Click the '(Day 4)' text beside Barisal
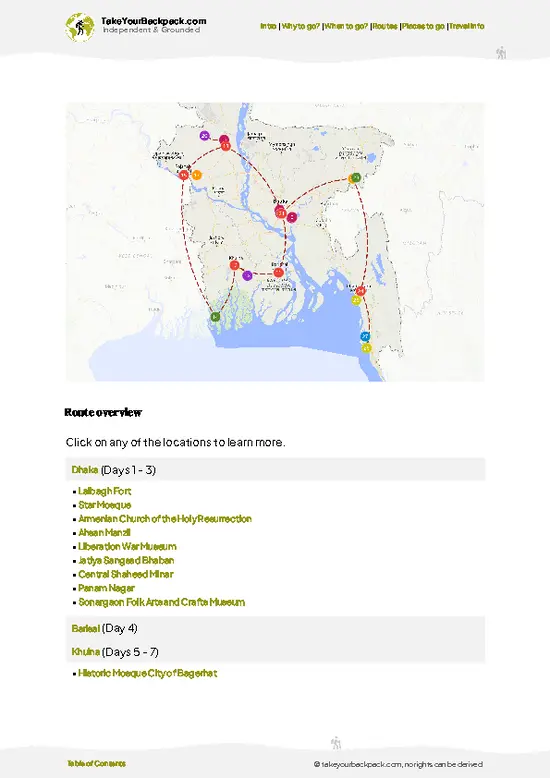 120,629
